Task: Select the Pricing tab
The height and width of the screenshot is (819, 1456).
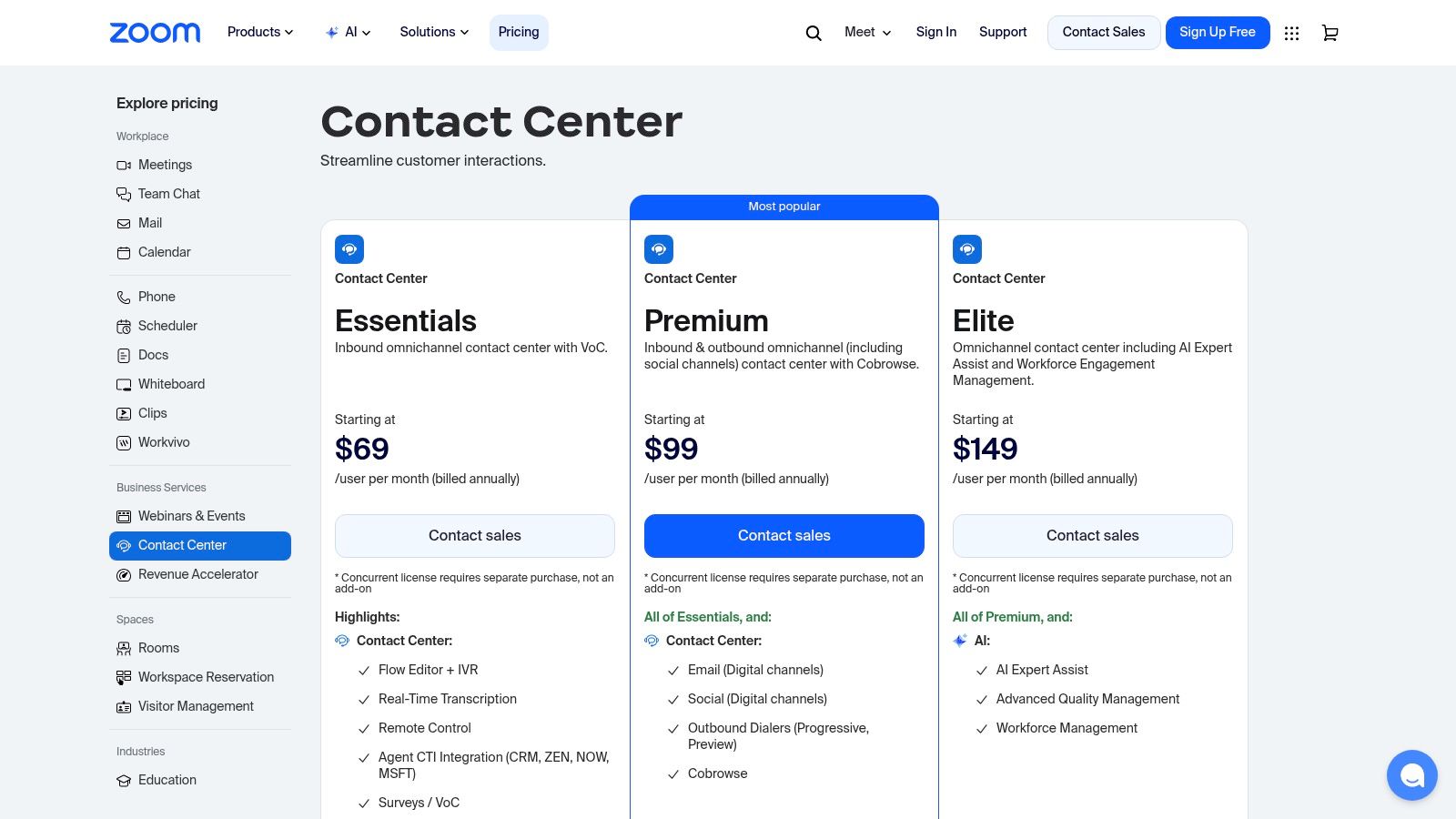Action: pos(519,32)
